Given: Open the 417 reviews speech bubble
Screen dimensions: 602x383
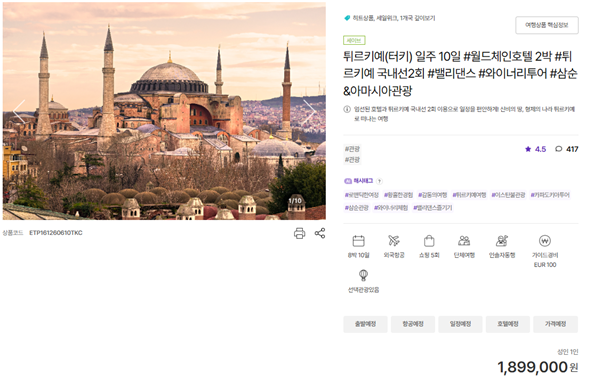Looking at the screenshot, I should tap(566, 149).
